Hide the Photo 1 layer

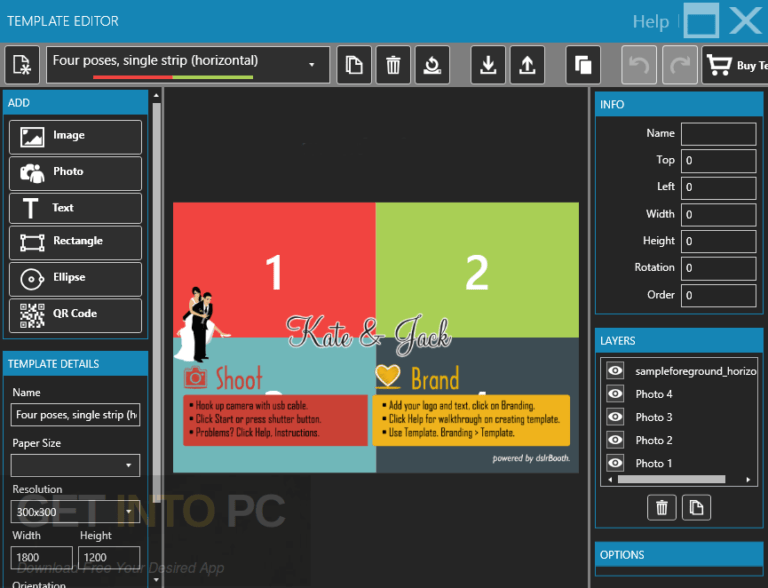(x=615, y=463)
